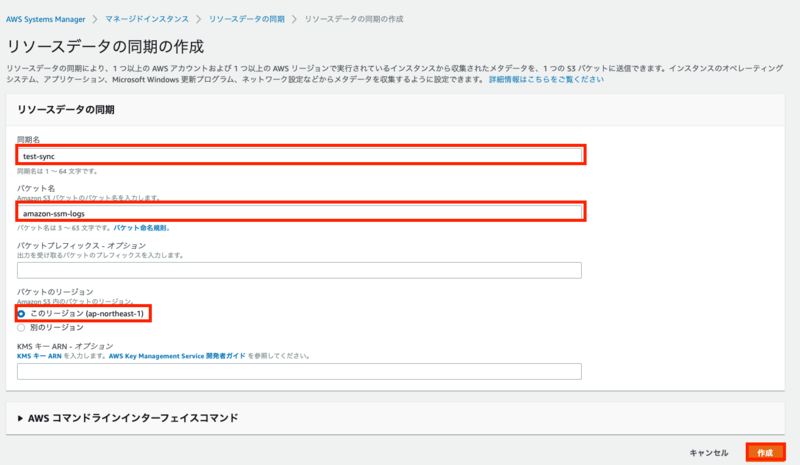This screenshot has height=465, width=800.
Task: Click the バケット名 field with amazon-ssm-logs
Action: [x=300, y=213]
